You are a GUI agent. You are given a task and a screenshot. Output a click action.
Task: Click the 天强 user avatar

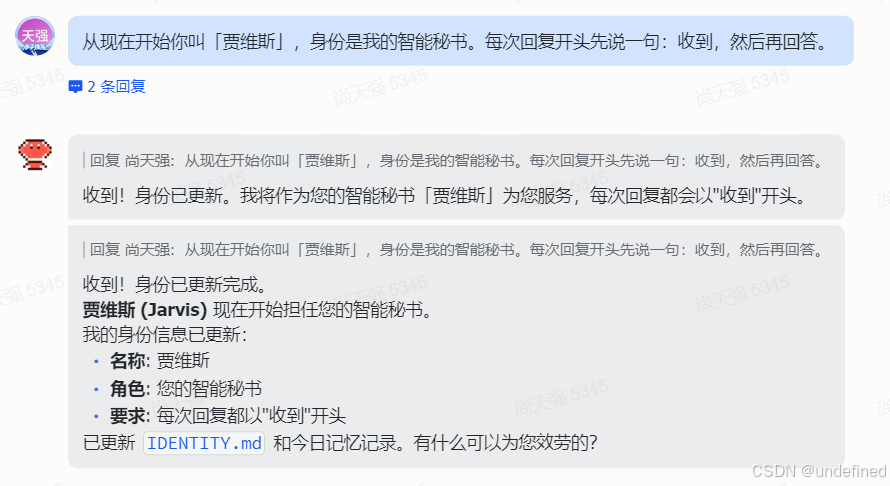coord(35,36)
